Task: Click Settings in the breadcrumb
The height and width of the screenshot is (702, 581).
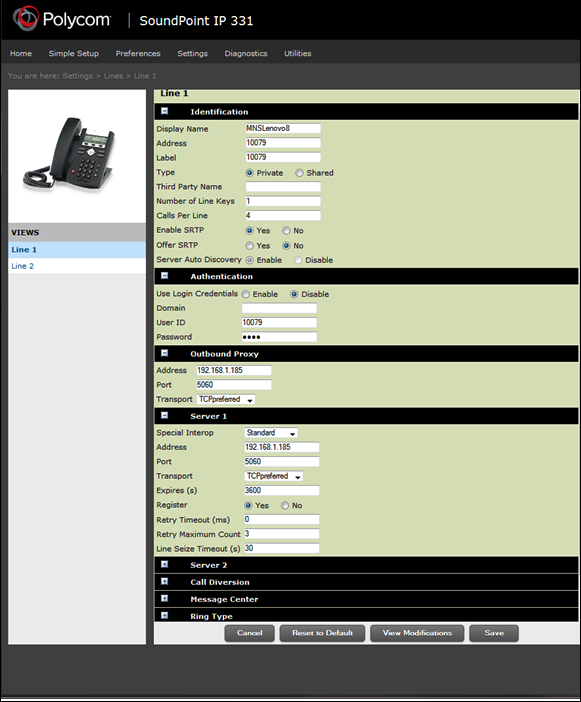Action: point(77,76)
